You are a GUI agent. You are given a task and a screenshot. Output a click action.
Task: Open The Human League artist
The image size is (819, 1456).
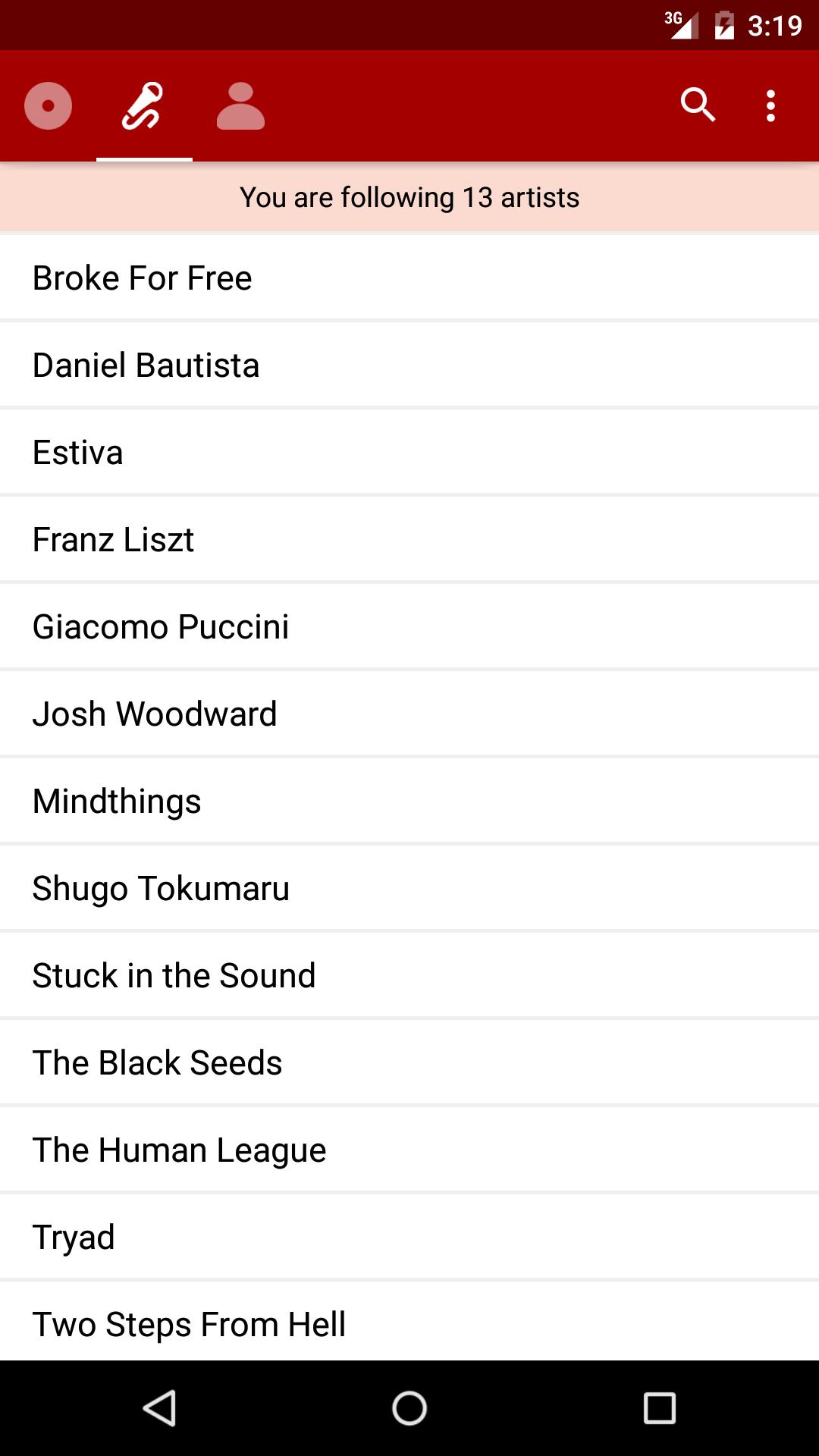click(x=409, y=1150)
